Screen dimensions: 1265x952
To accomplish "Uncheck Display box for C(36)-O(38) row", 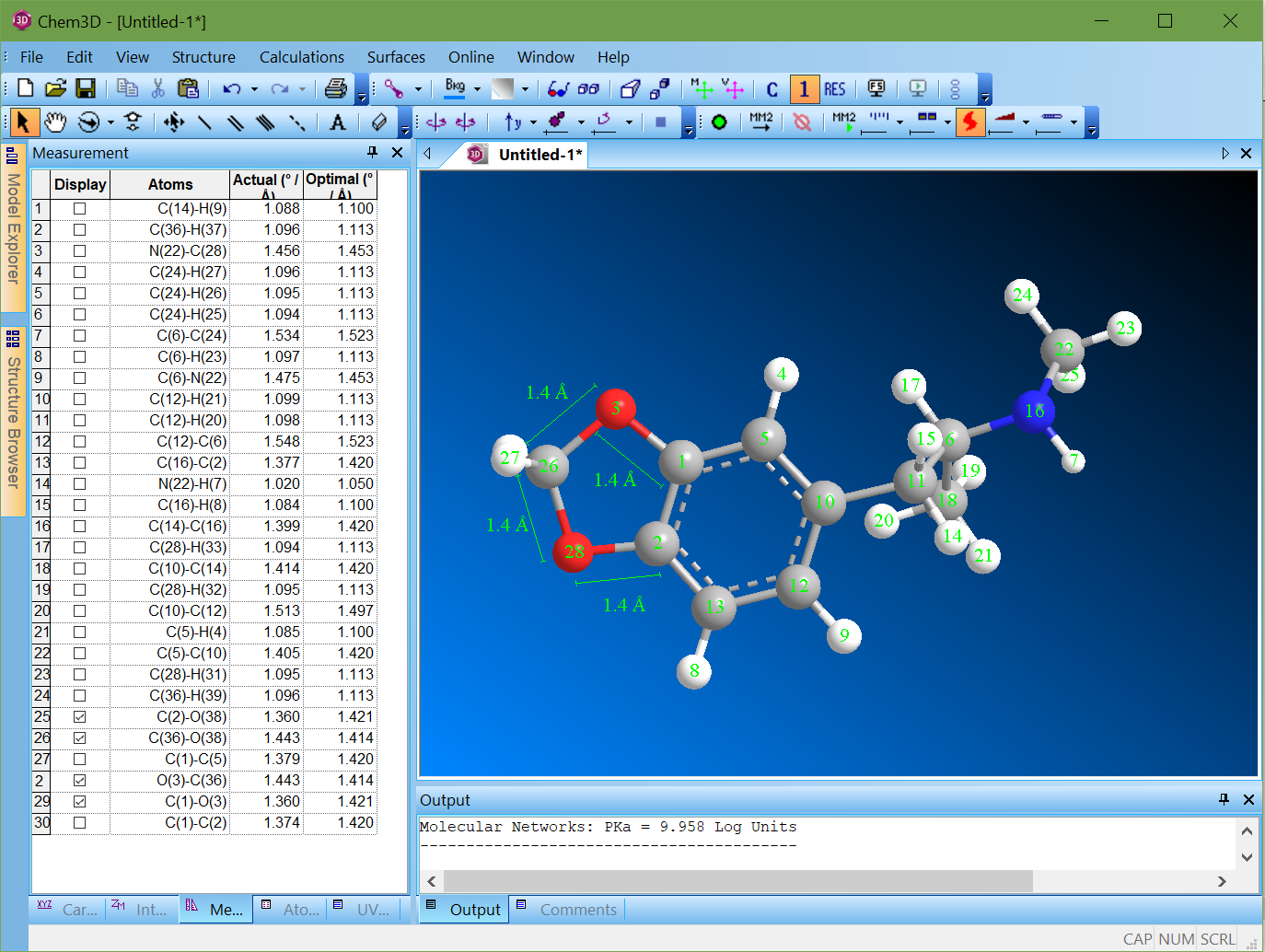I will pyautogui.click(x=80, y=738).
